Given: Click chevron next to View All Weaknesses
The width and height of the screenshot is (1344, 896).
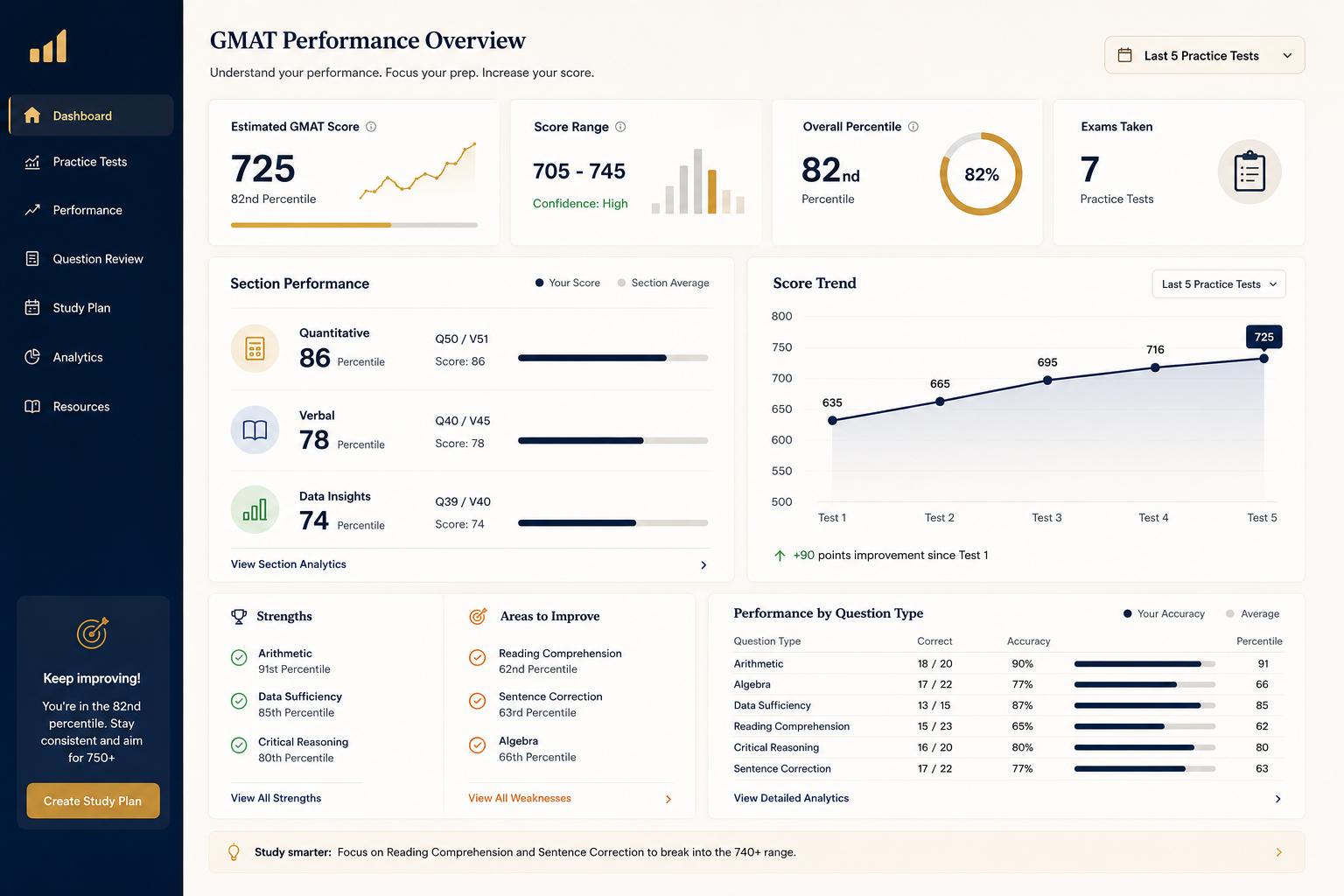Looking at the screenshot, I should tap(668, 799).
